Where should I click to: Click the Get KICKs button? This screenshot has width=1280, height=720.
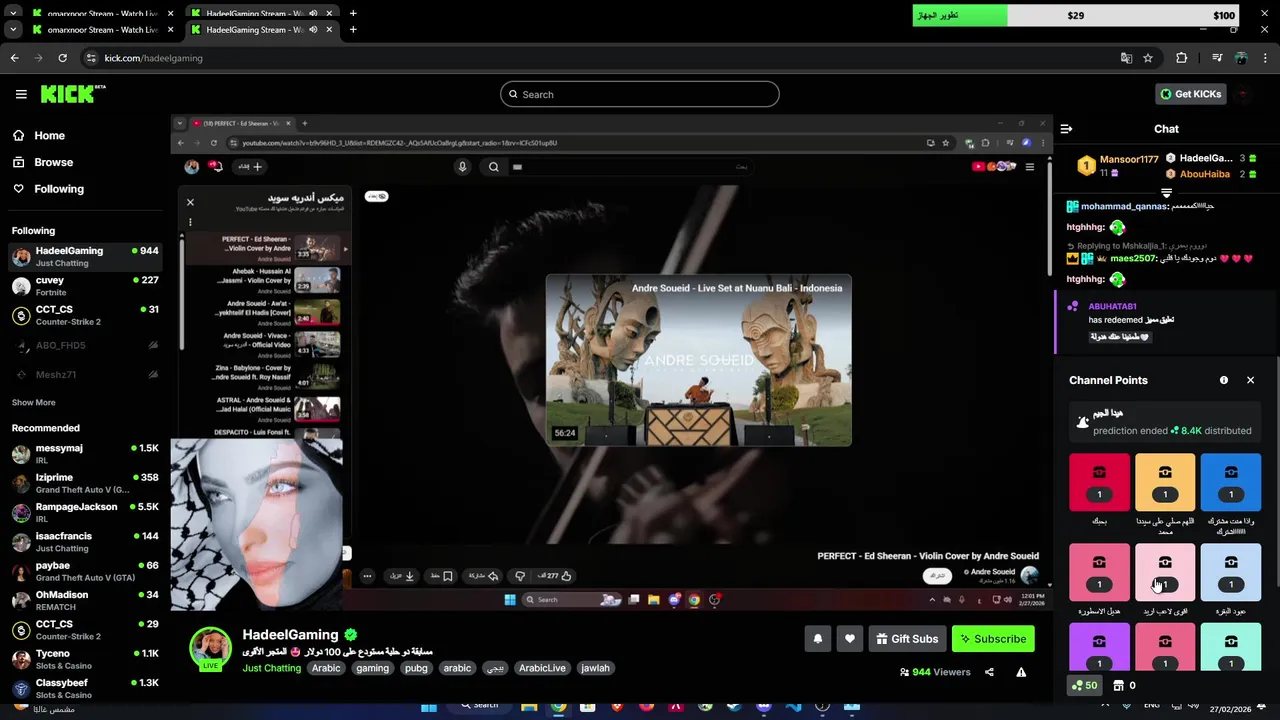click(x=1190, y=94)
